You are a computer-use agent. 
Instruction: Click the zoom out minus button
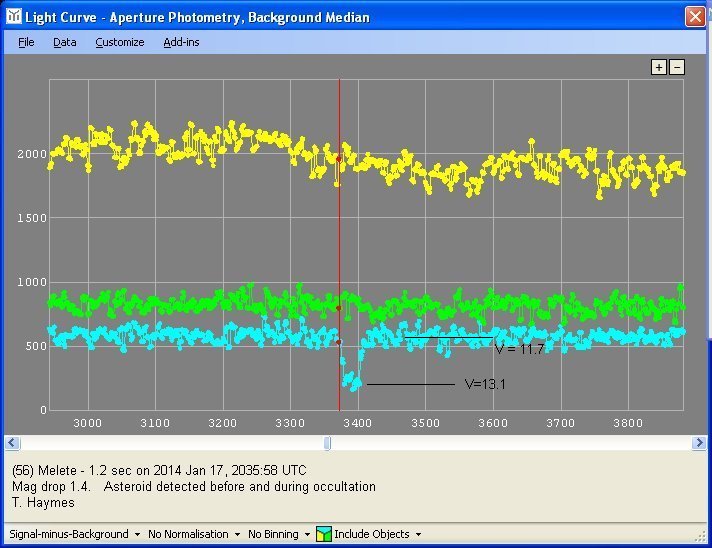coord(677,67)
